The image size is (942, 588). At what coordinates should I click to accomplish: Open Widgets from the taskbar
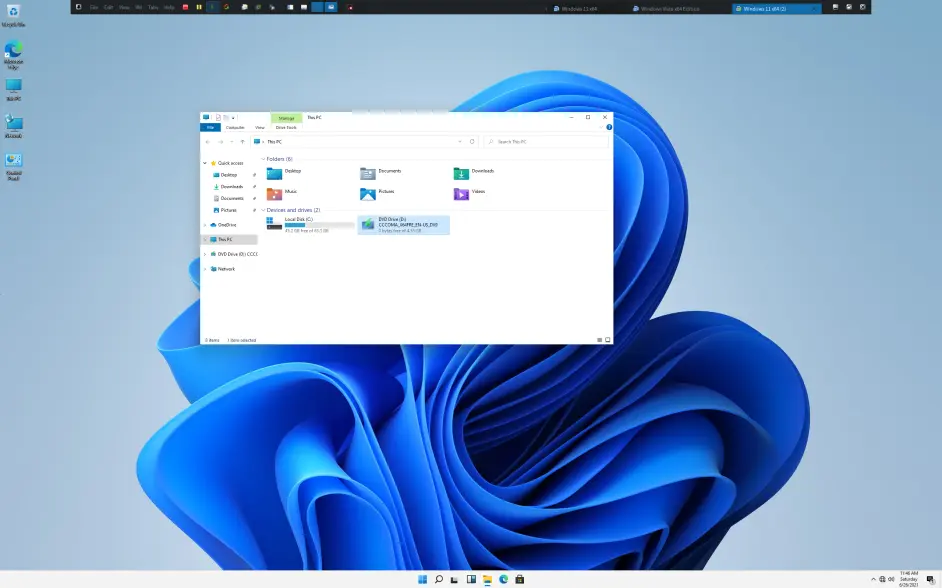coord(471,580)
